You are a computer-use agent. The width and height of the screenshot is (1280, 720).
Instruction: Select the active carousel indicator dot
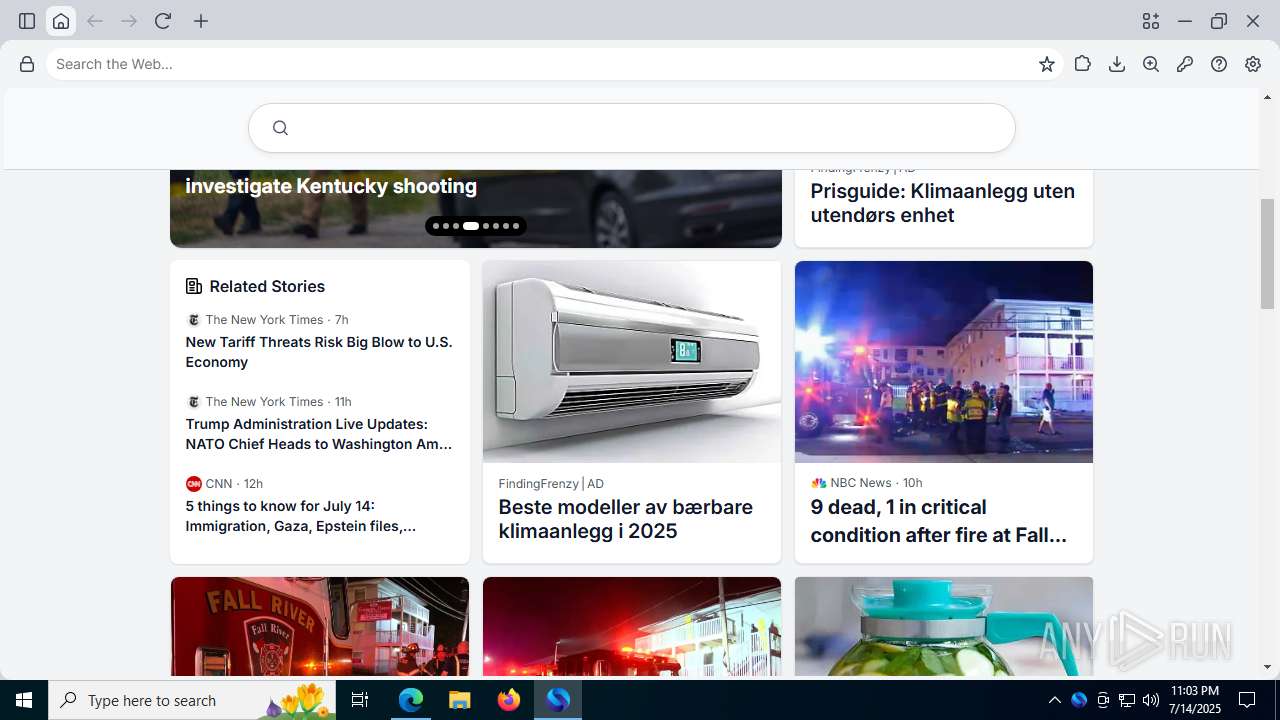[471, 226]
